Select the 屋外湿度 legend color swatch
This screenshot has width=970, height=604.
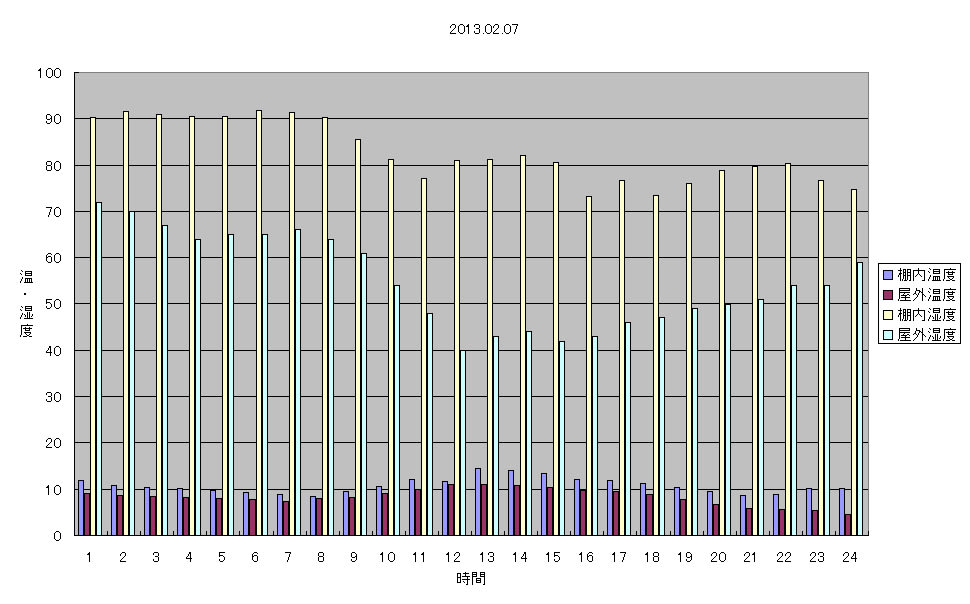click(x=888, y=335)
